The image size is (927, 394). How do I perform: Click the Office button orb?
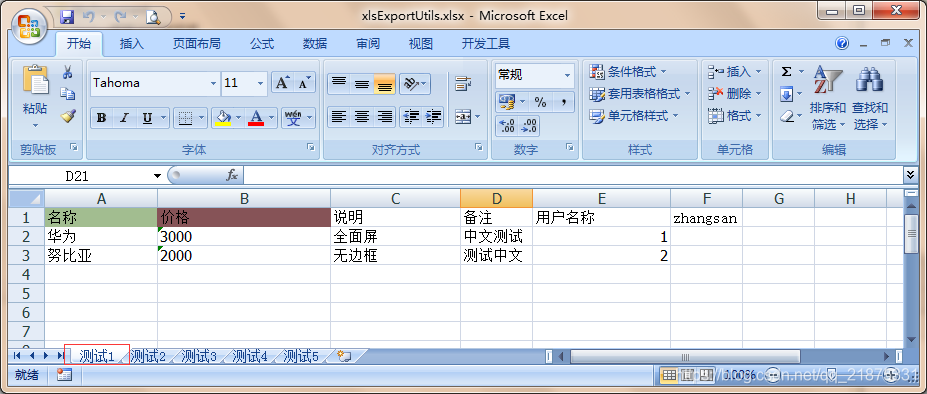click(x=30, y=25)
